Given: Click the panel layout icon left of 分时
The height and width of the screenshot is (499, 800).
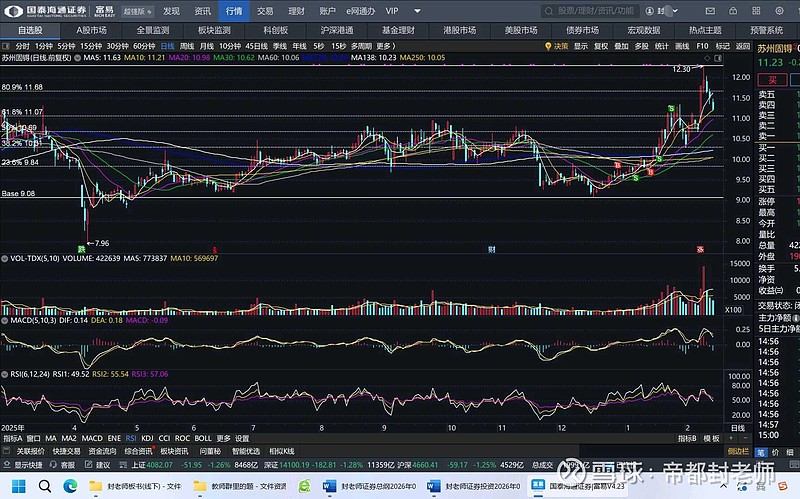Looking at the screenshot, I should click(x=6, y=46).
